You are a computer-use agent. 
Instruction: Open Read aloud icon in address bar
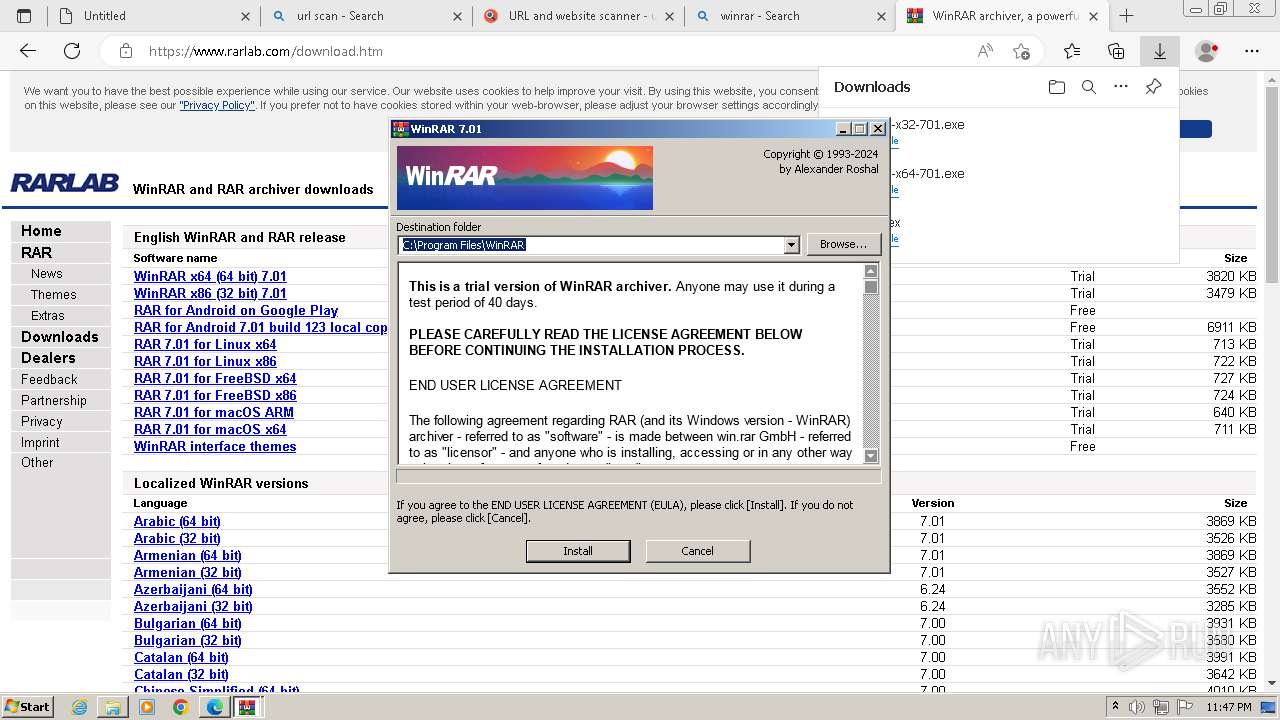[985, 51]
